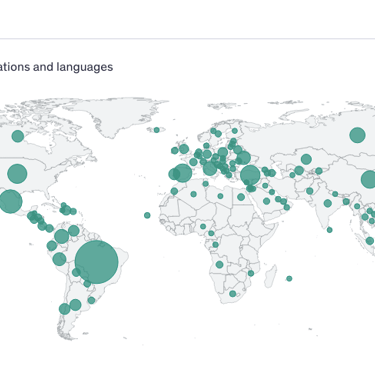Click the Ecuador bubble
The image size is (375, 366).
[x=52, y=246]
